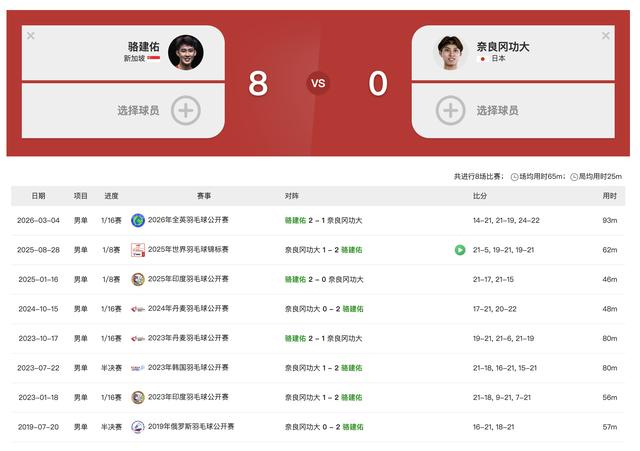Click the 2026 All England Open logo
Screen dimensions: 640x451
pos(138,220)
